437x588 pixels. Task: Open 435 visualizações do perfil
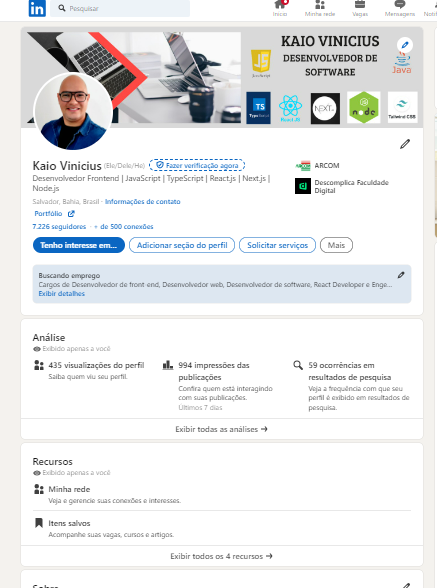pyautogui.click(x=96, y=365)
